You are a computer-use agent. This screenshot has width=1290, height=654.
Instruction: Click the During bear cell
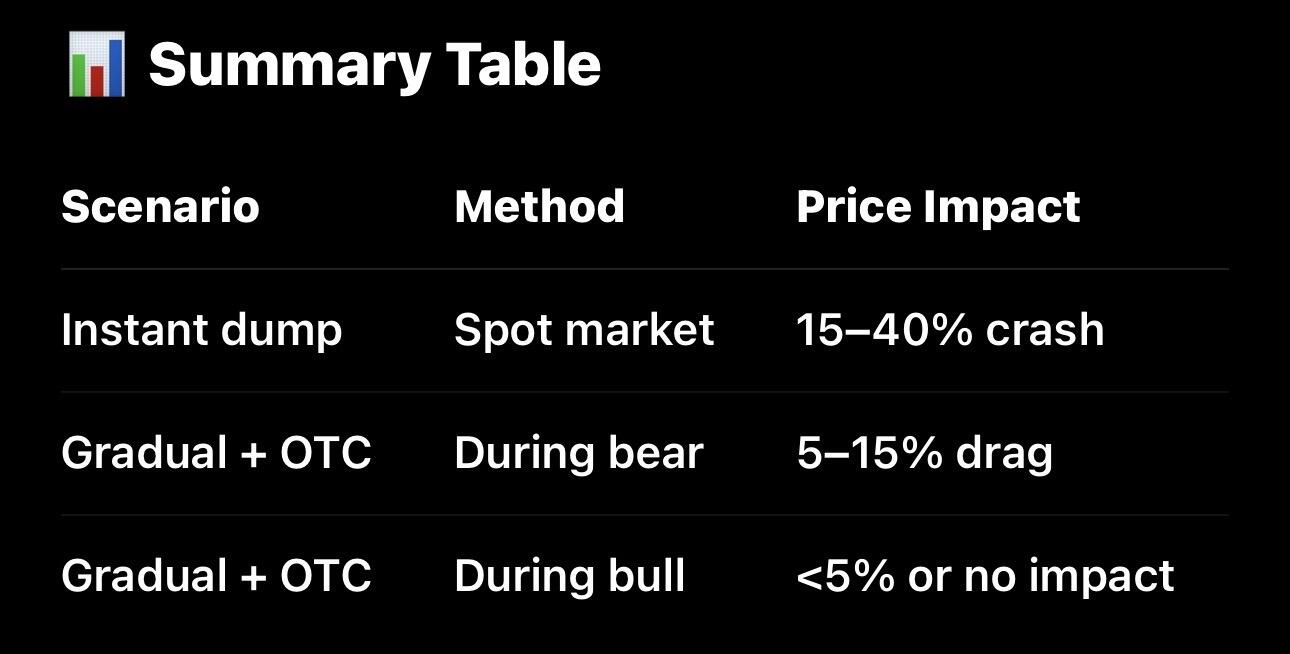point(579,453)
